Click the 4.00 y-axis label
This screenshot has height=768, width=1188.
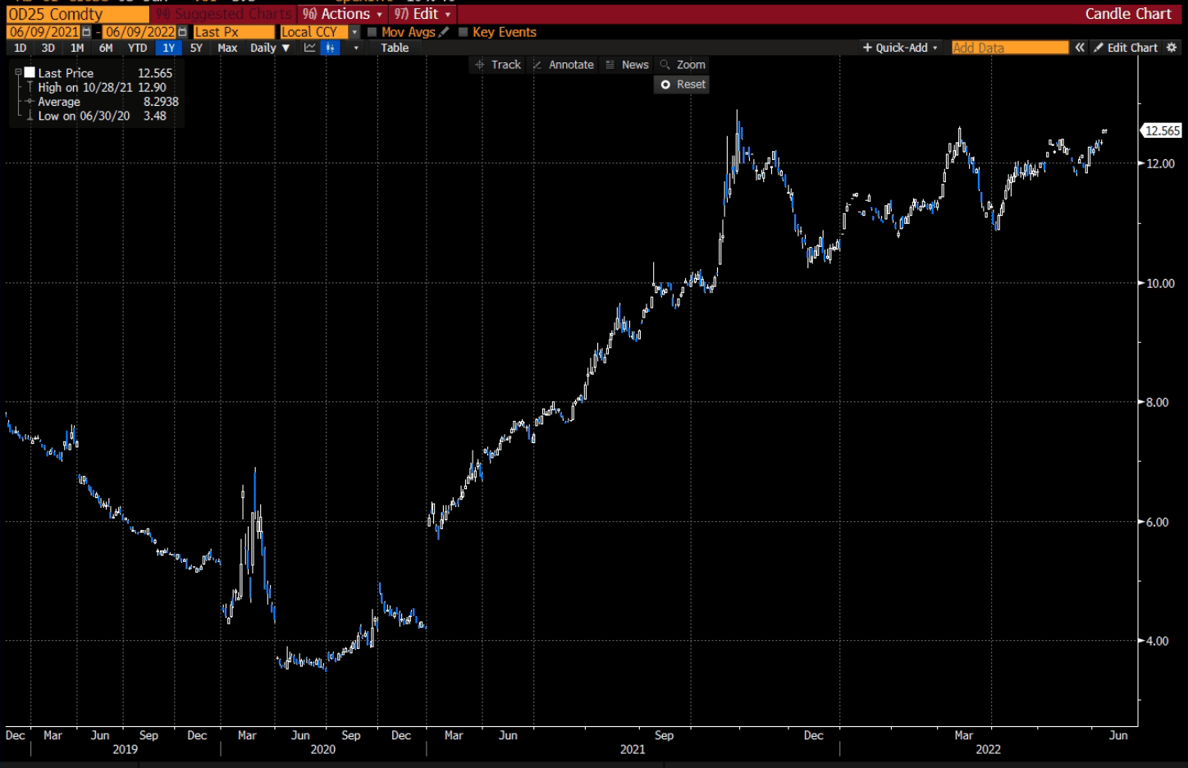pos(1160,641)
